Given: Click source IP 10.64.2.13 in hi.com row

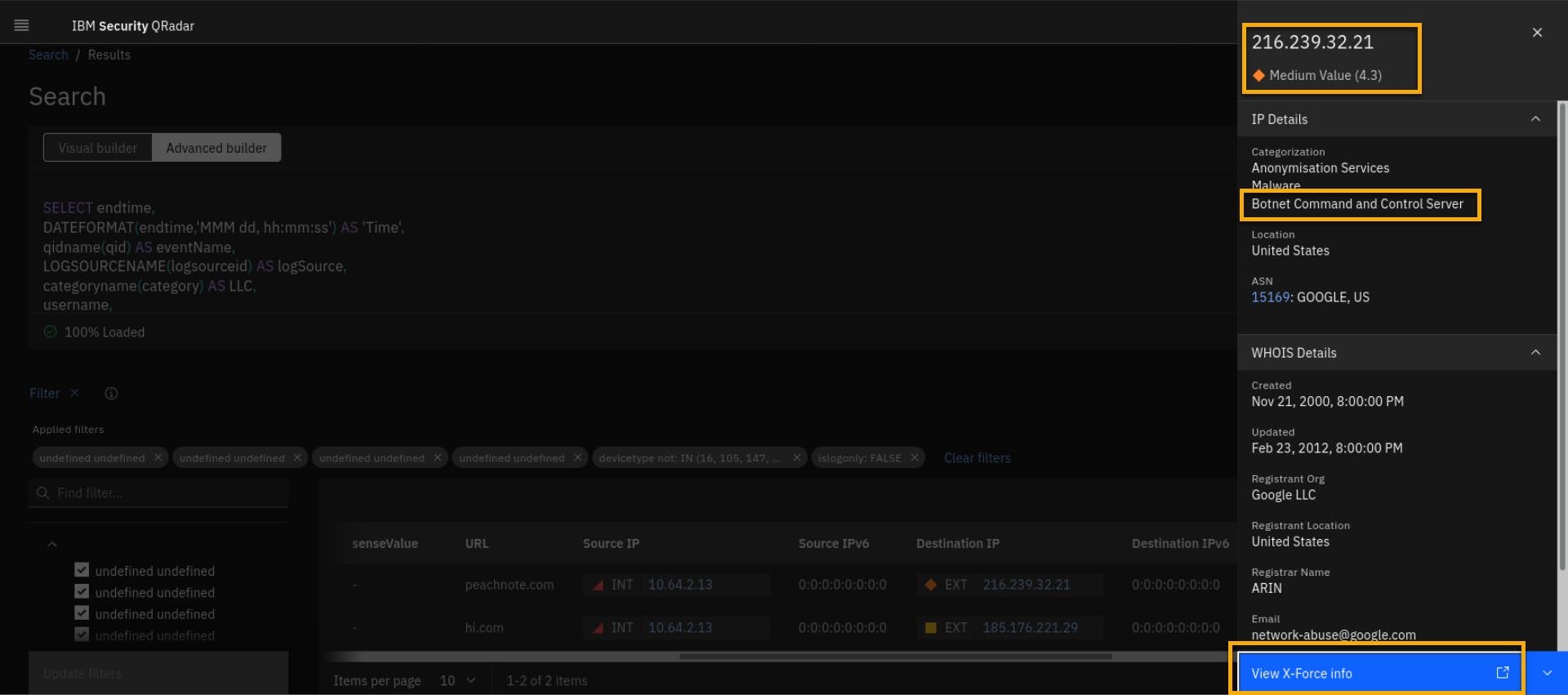Looking at the screenshot, I should (679, 627).
